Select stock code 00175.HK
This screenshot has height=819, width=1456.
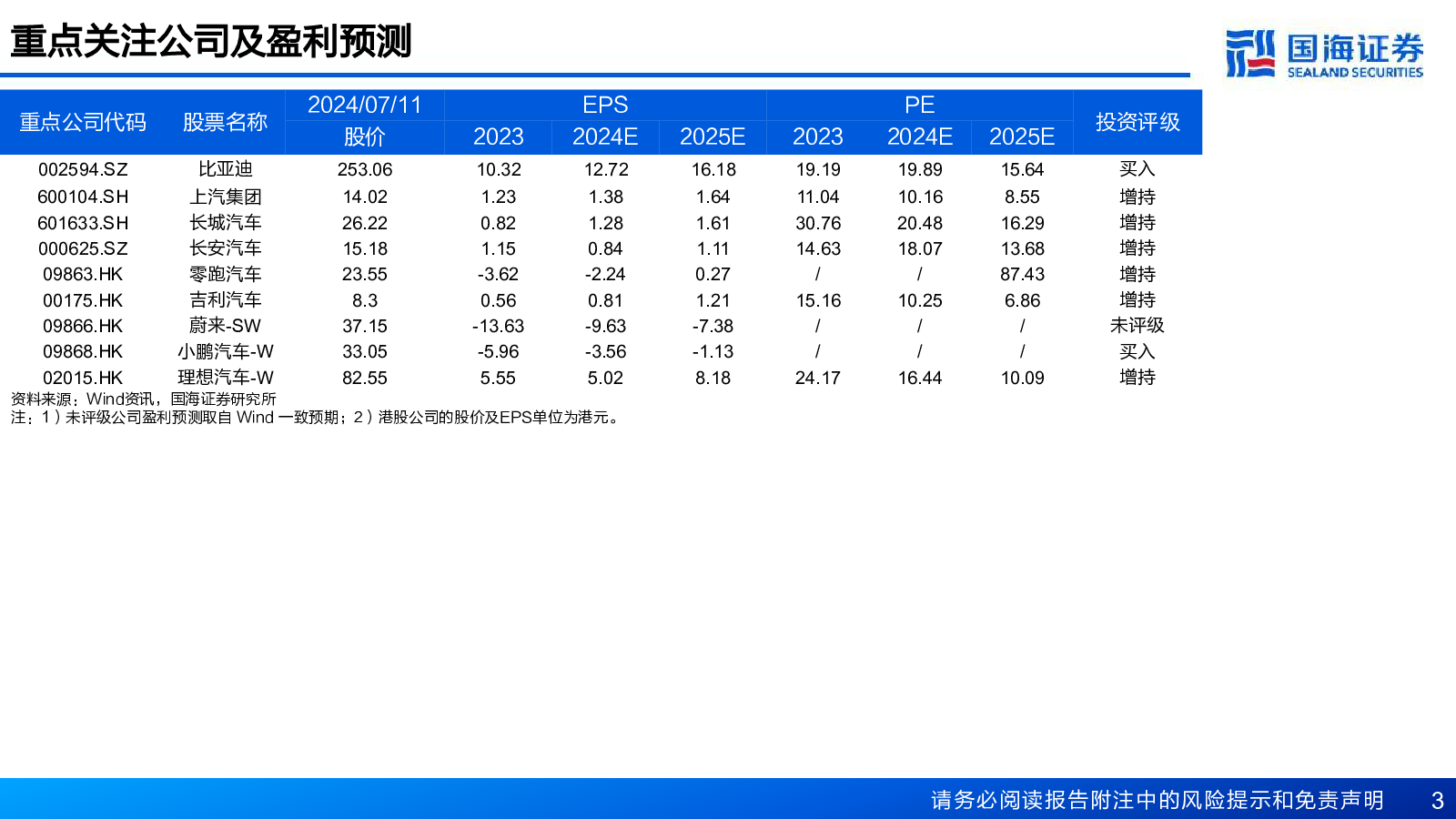click(83, 300)
